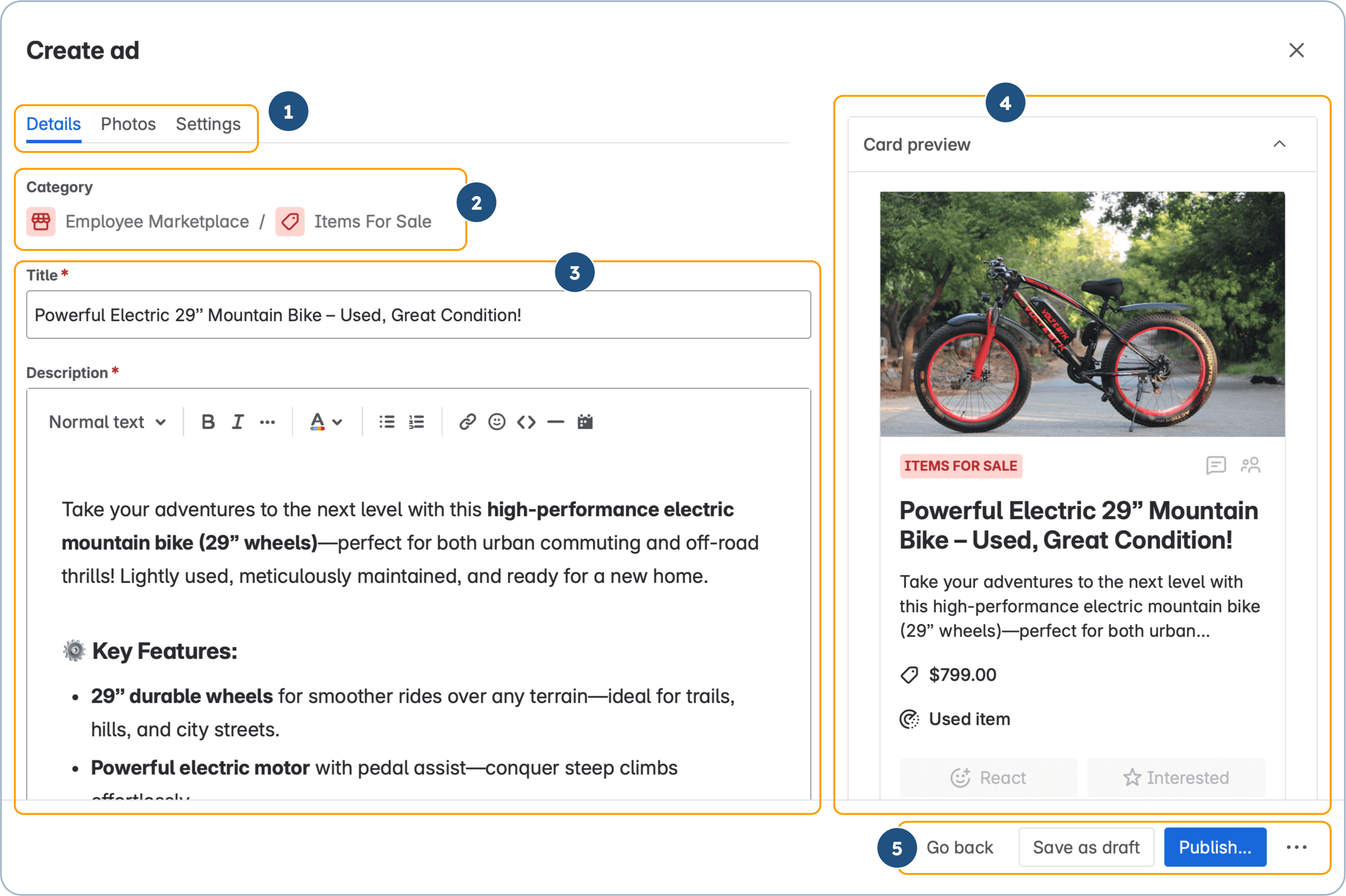The width and height of the screenshot is (1346, 896).
Task: Open more actions menu beside Publish
Action: coord(1296,847)
